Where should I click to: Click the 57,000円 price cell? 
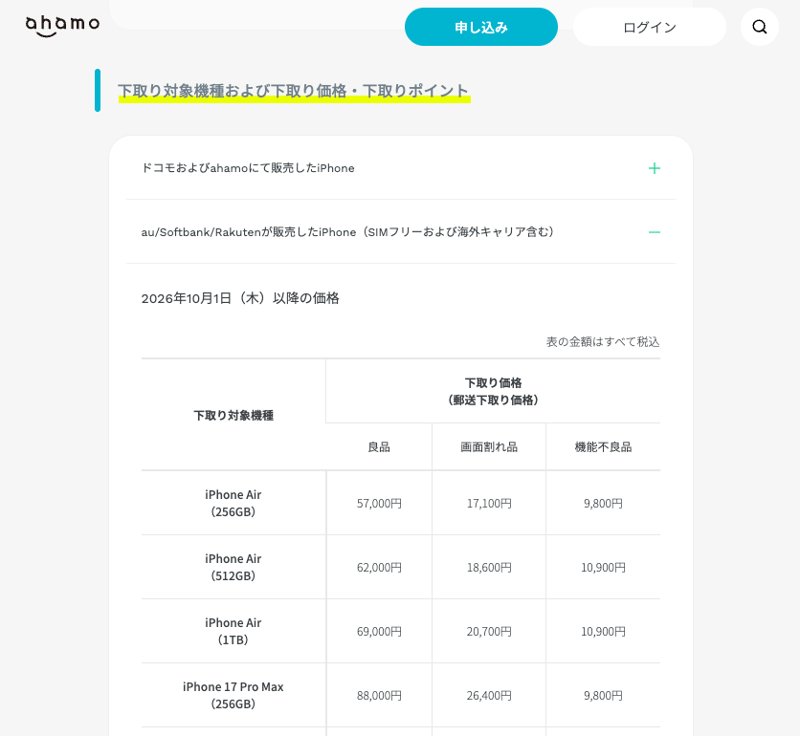point(379,503)
